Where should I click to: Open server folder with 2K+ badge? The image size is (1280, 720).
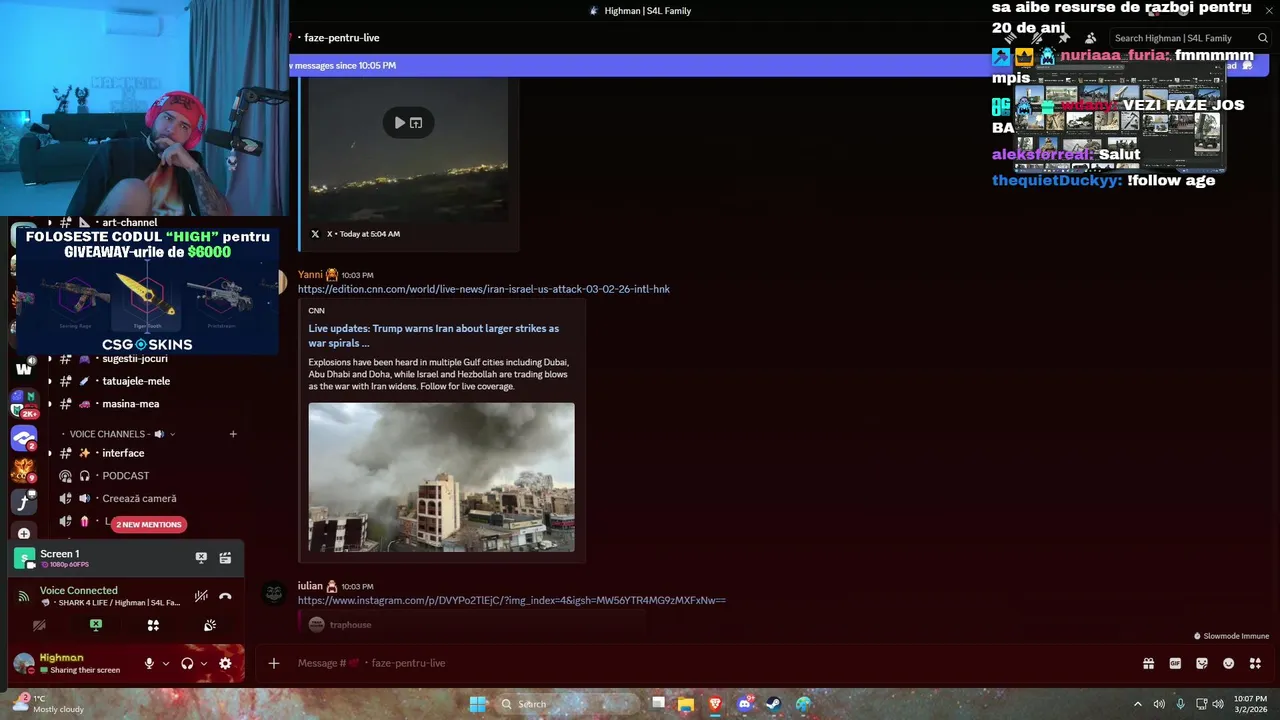pyautogui.click(x=24, y=404)
